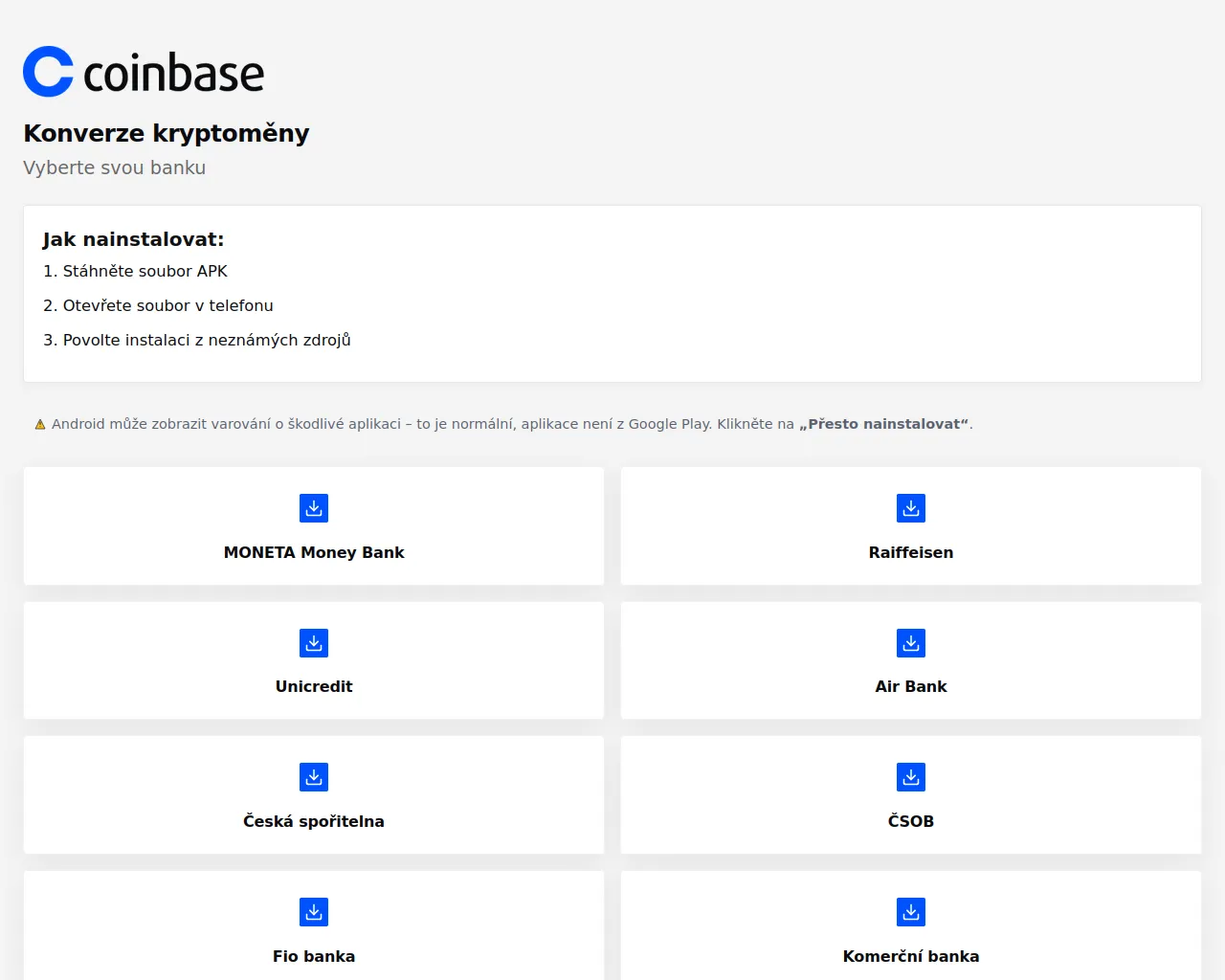Select the Air Bank label
Image resolution: width=1225 pixels, height=980 pixels.
pos(911,686)
